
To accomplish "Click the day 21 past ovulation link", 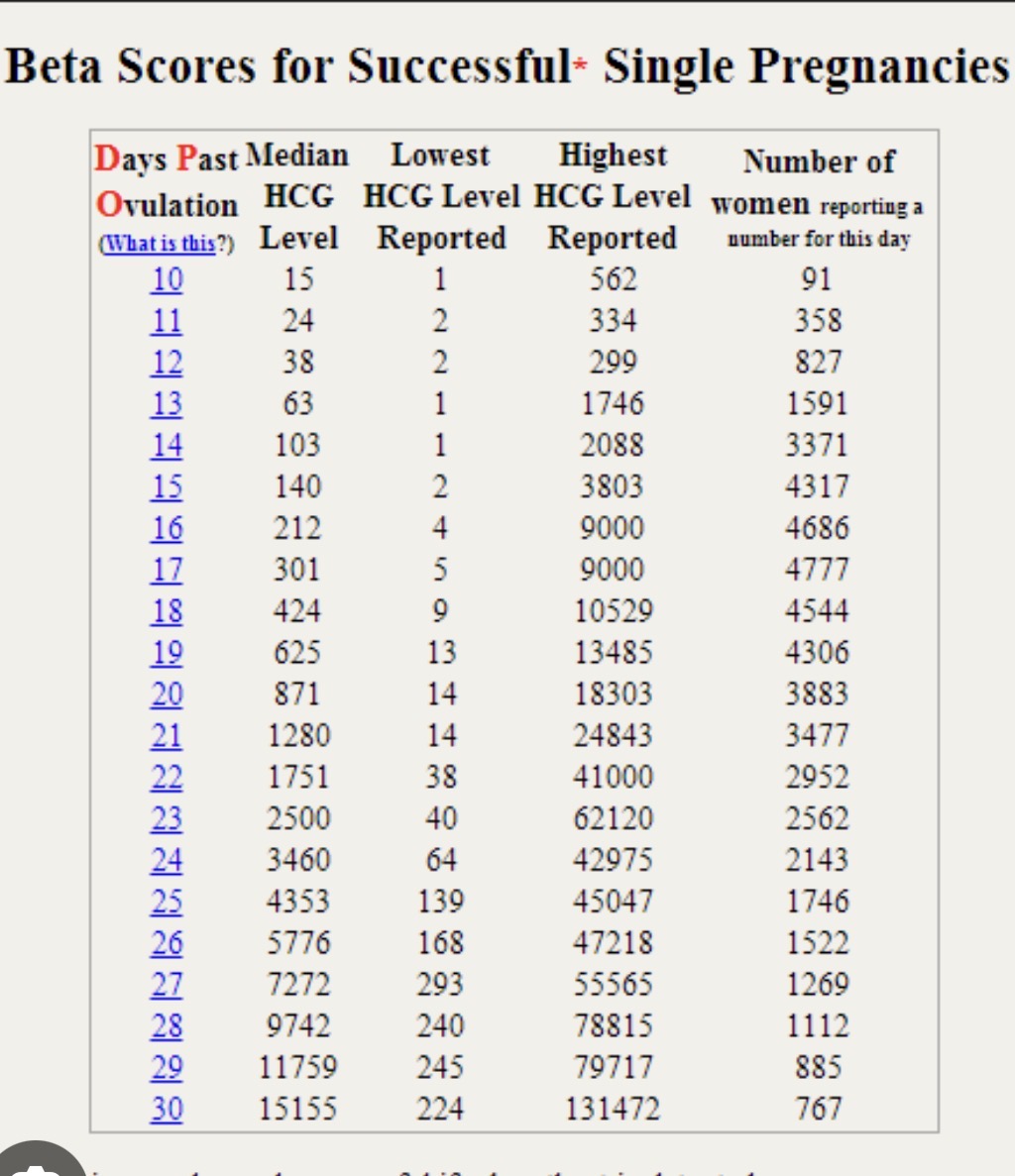I will 167,737.
